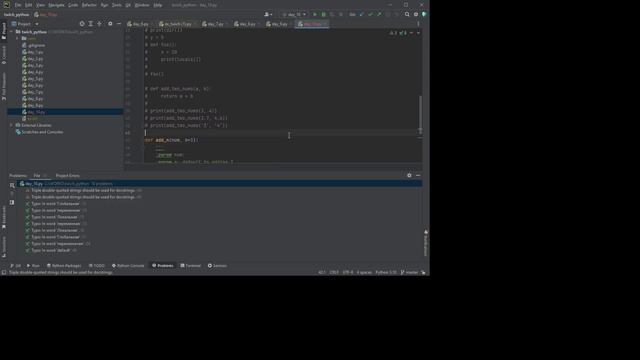Click '4 spaces' indent setting in status bar

364,272
